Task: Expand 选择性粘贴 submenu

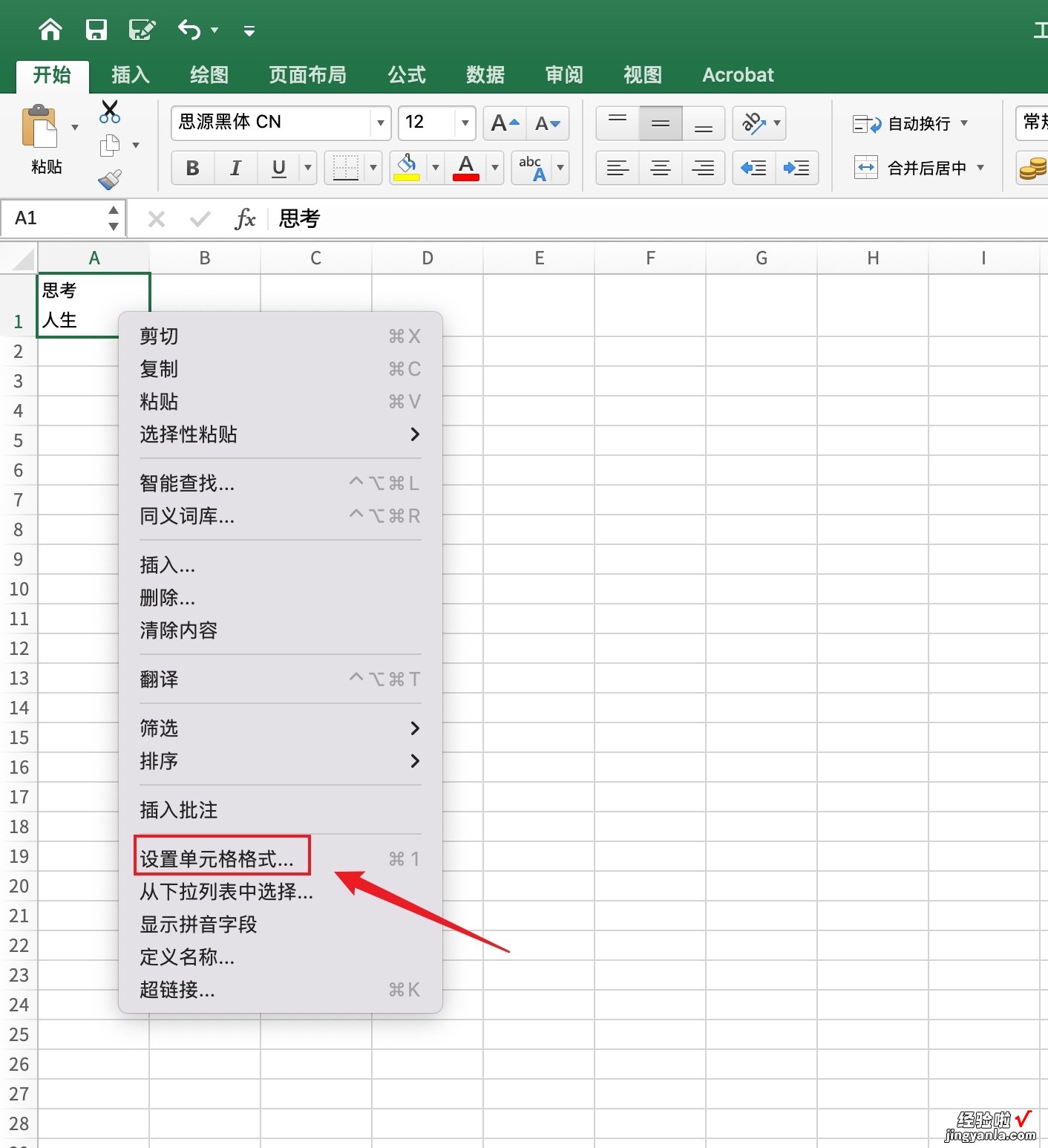Action: tap(281, 434)
